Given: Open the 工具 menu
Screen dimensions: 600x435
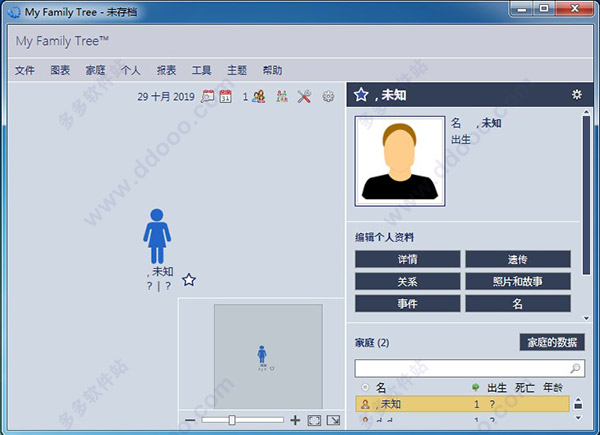Looking at the screenshot, I should click(202, 70).
